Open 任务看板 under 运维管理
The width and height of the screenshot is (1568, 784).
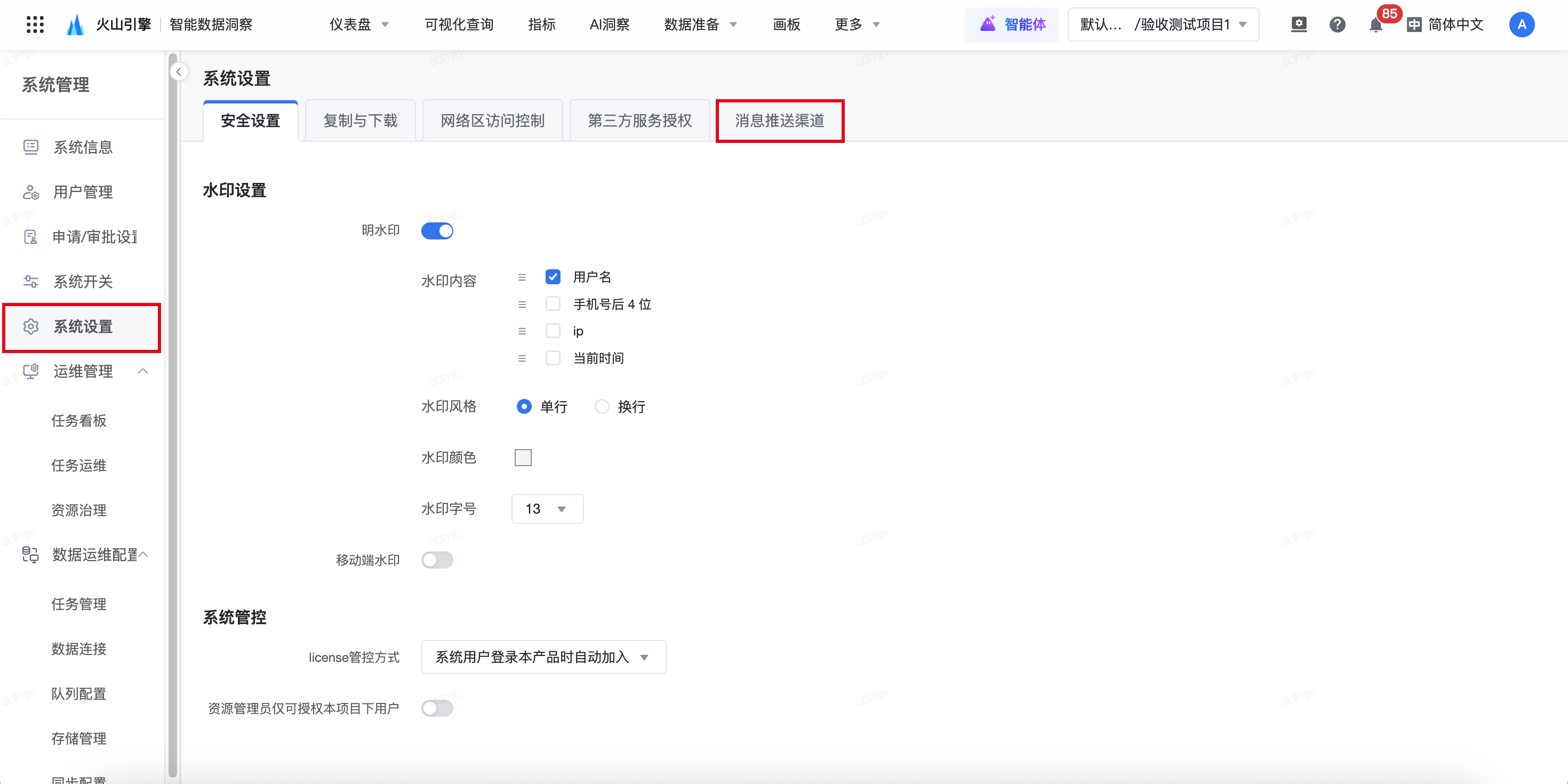pyautogui.click(x=78, y=421)
